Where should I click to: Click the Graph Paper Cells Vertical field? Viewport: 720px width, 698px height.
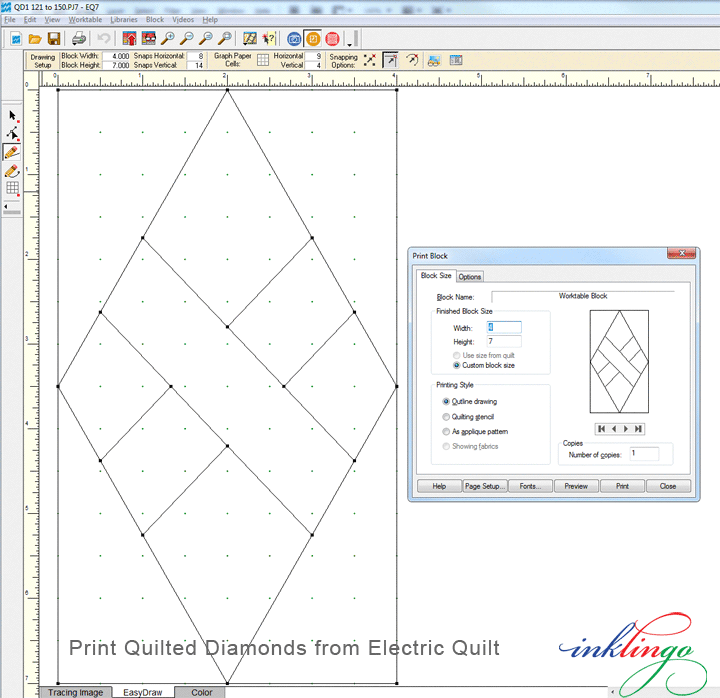point(314,65)
